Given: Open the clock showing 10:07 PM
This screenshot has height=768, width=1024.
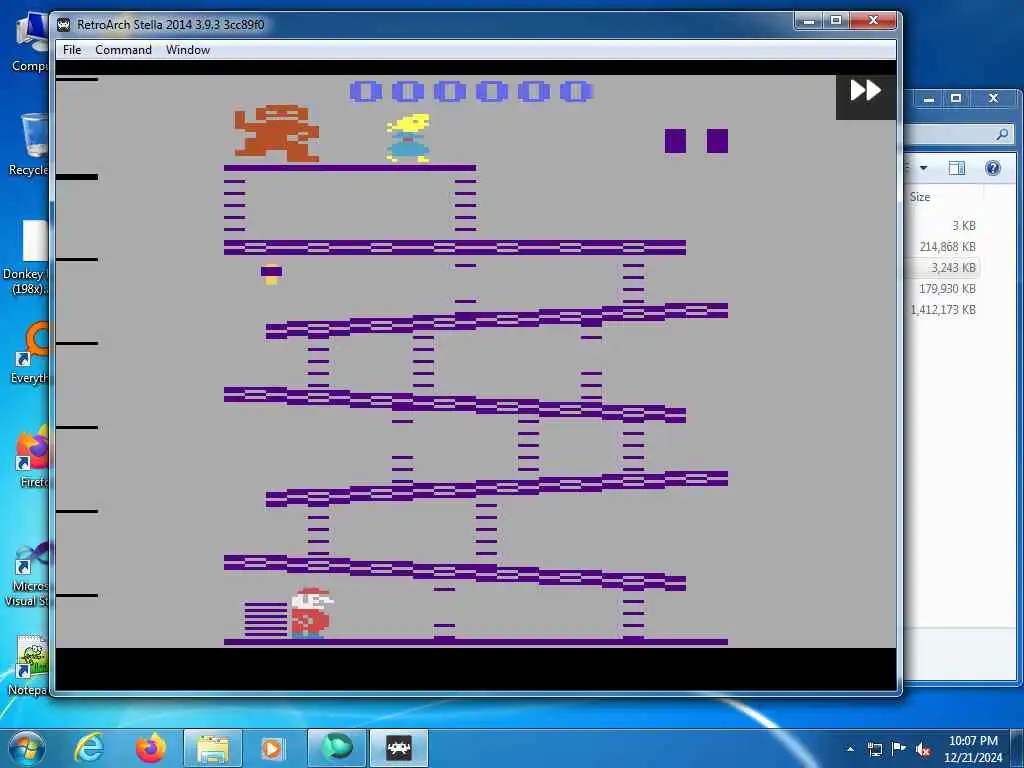Looking at the screenshot, I should tap(973, 749).
